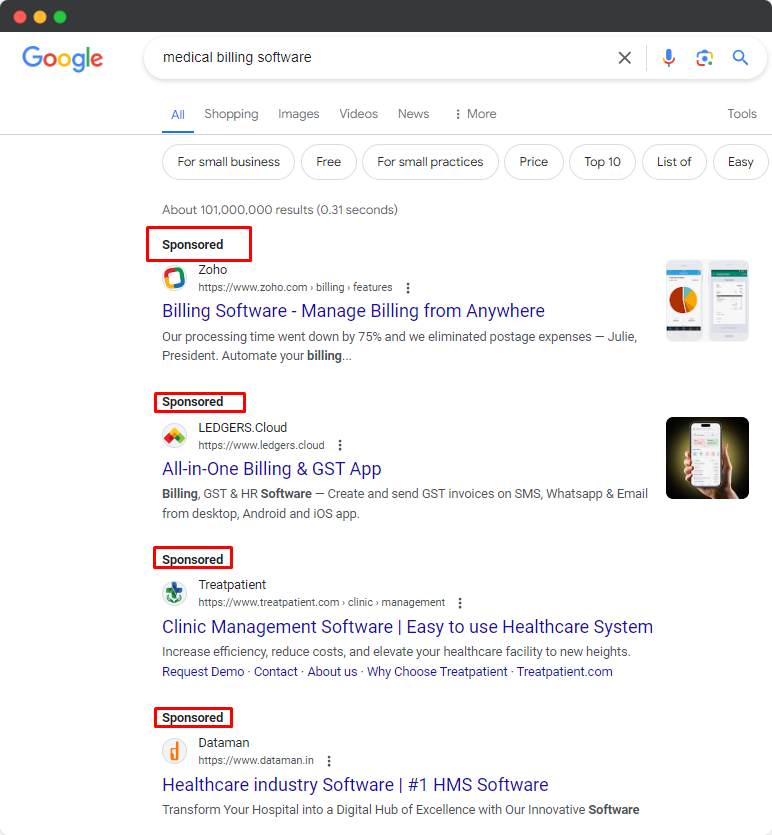The image size is (772, 835).
Task: Click the Treatpatient favicon
Action: tap(174, 593)
